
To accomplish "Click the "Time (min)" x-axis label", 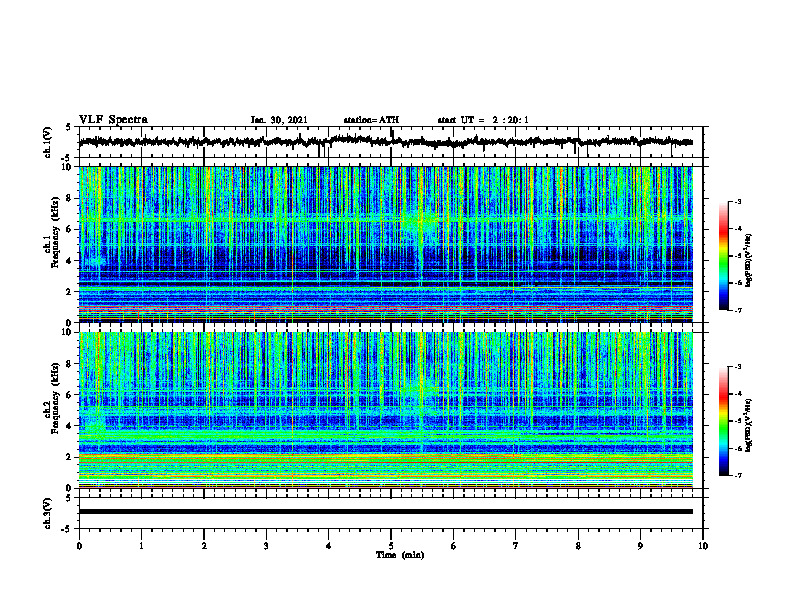I will point(400,555).
